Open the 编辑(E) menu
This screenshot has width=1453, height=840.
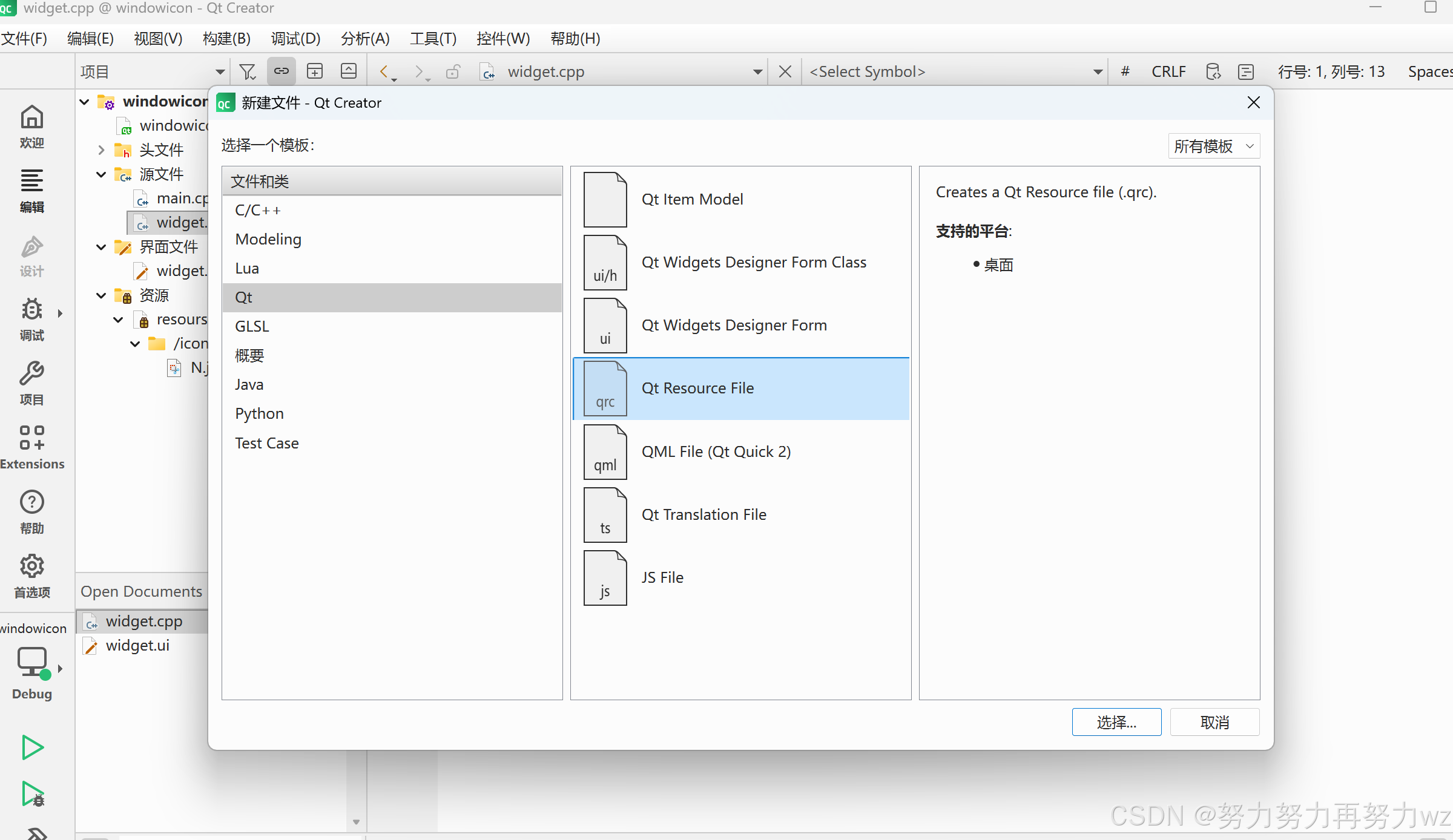point(91,39)
